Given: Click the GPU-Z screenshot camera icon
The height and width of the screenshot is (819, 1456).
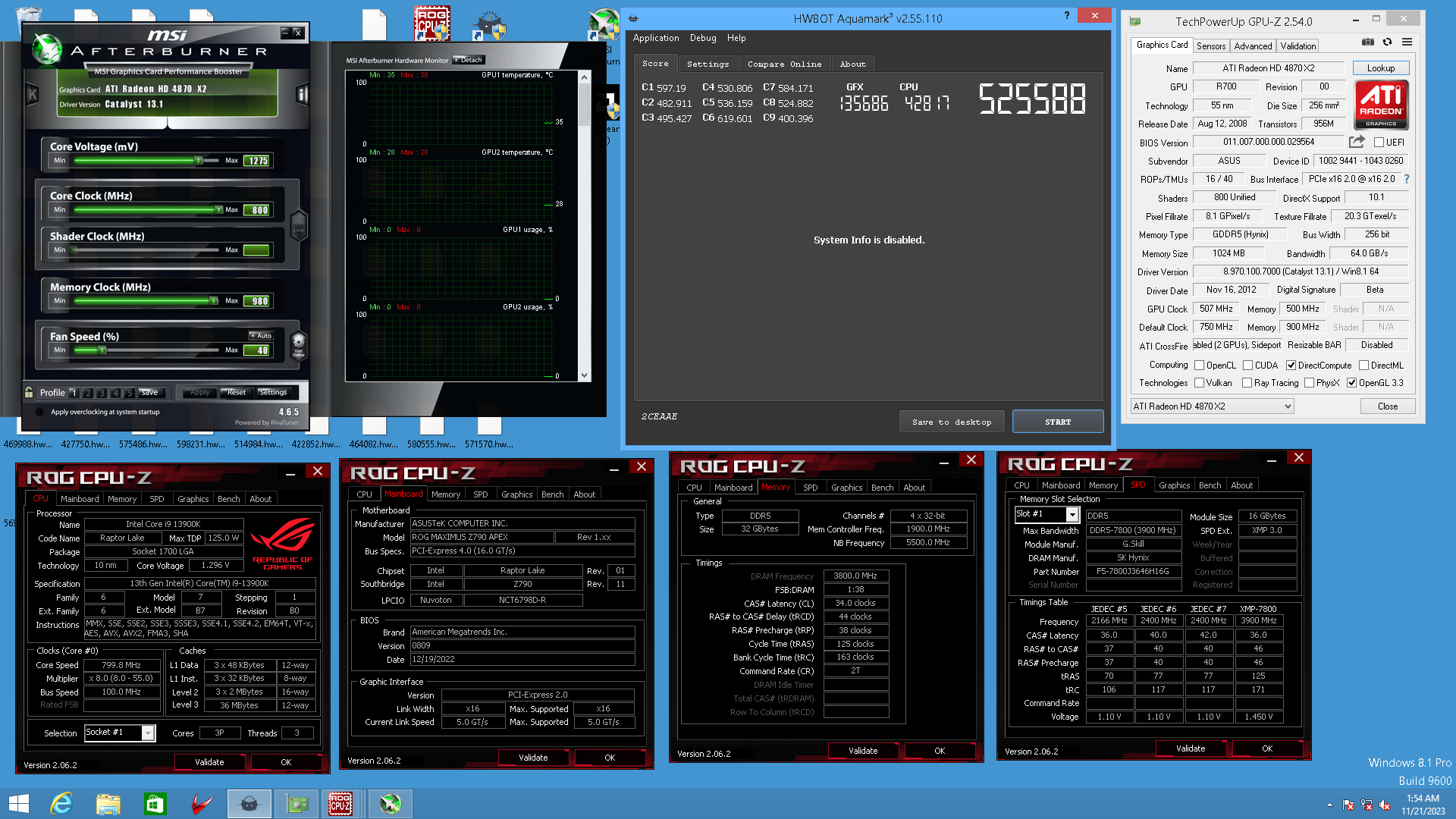Looking at the screenshot, I should point(1367,42).
